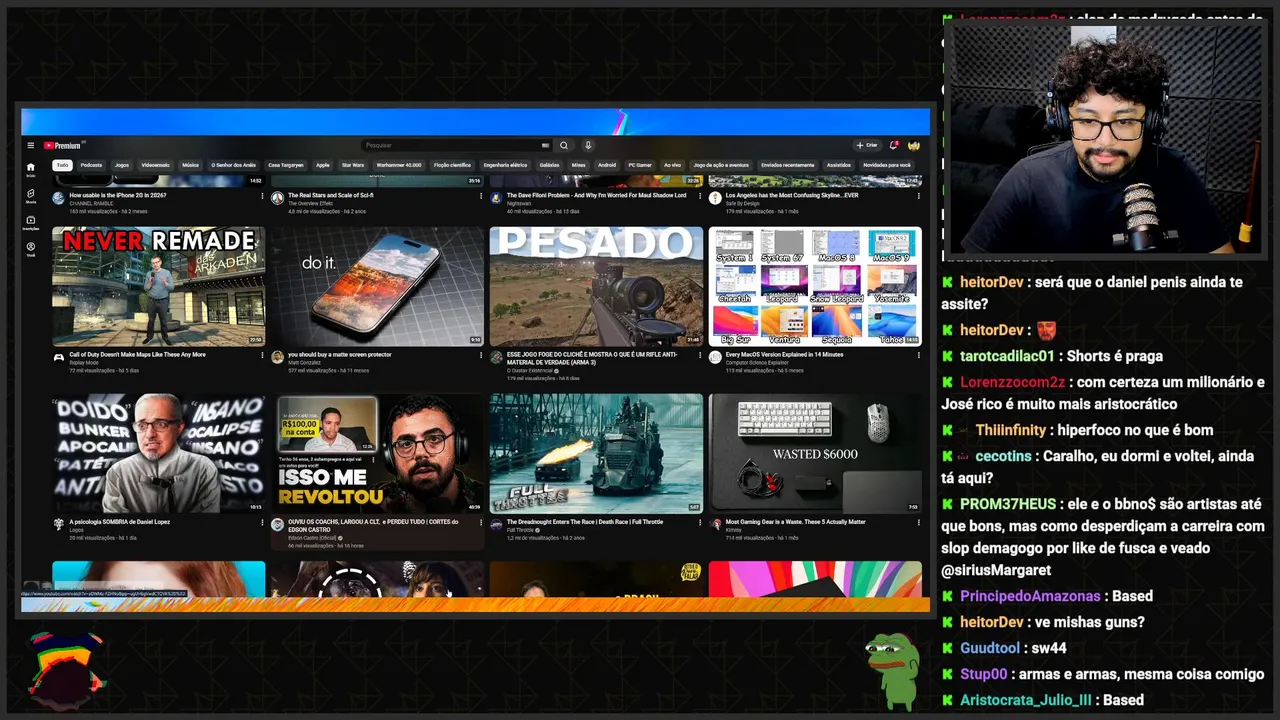
Task: Open the on-screen keyboard icon in search box
Action: 545,145
